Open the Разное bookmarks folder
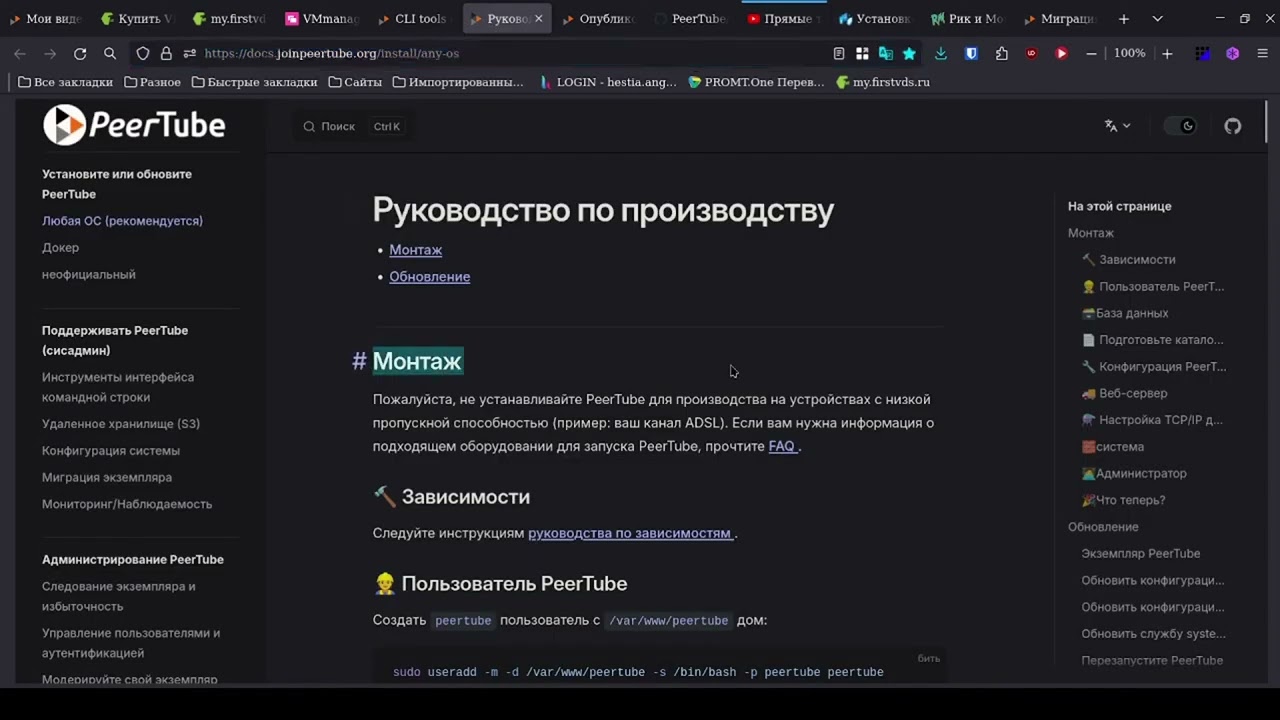 pos(152,82)
